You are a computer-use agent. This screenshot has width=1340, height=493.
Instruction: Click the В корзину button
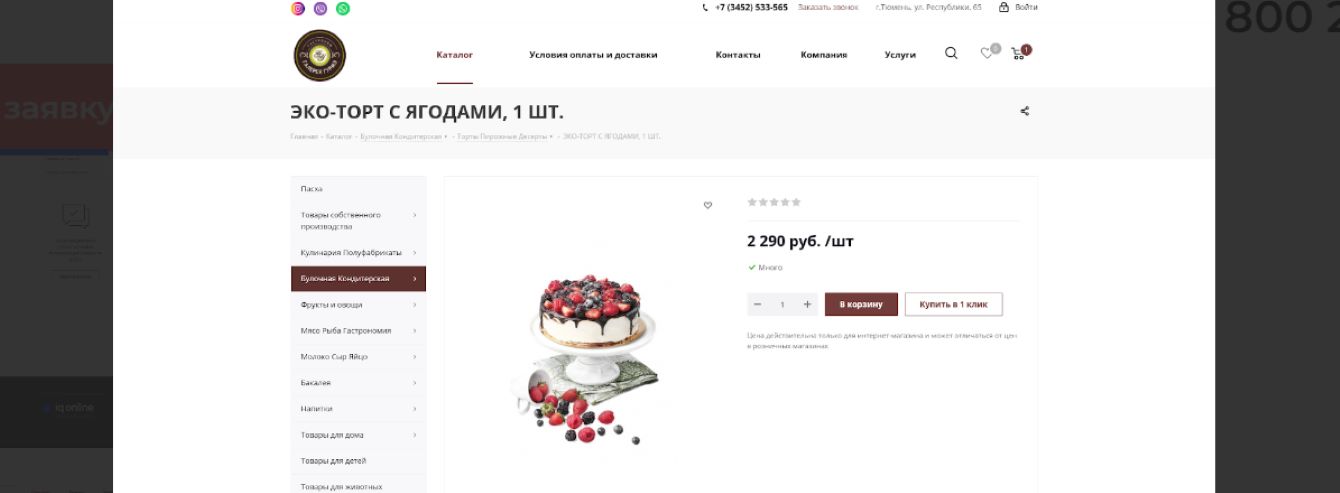coord(861,304)
